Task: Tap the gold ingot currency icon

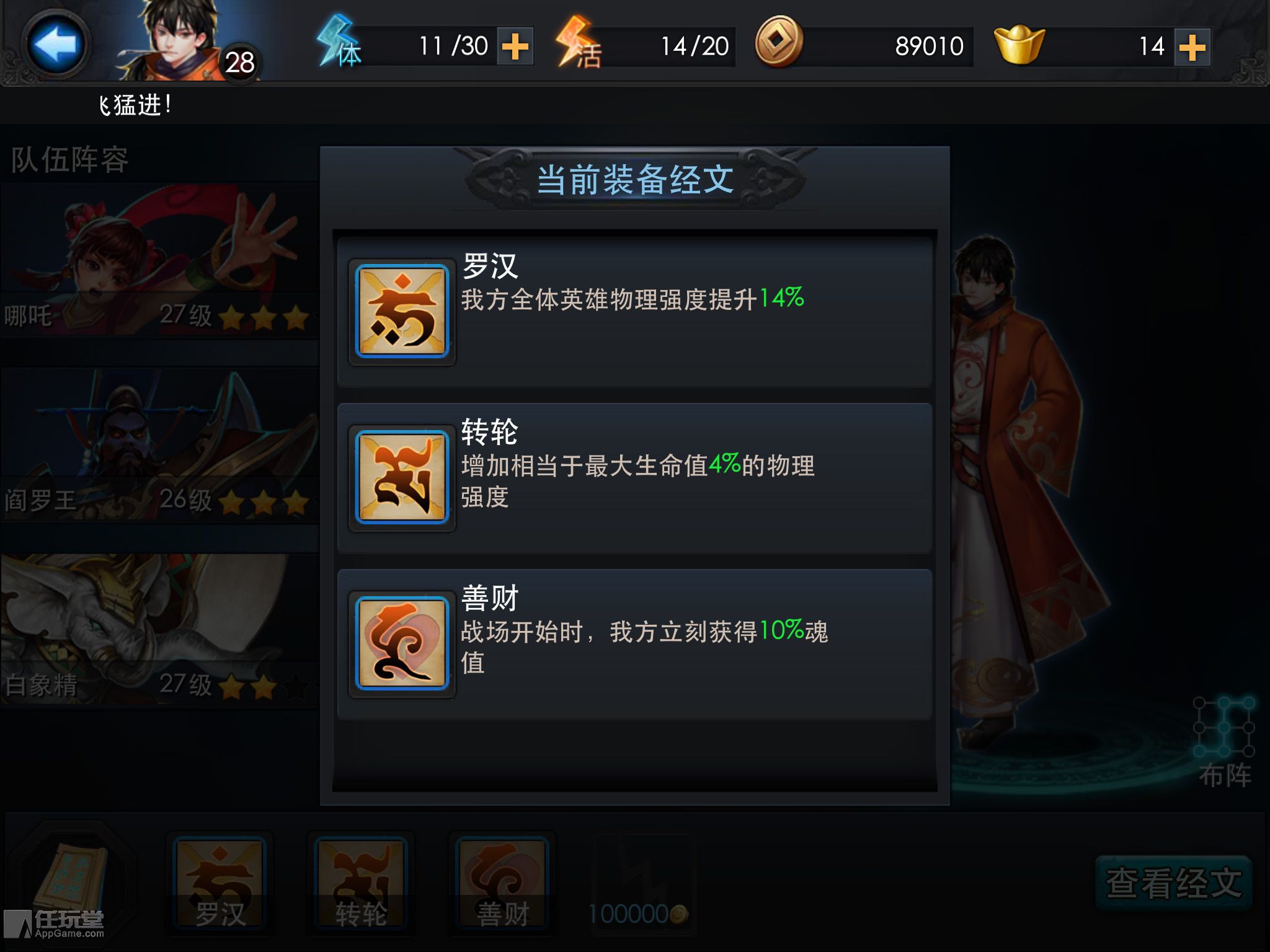Action: coord(1019,45)
